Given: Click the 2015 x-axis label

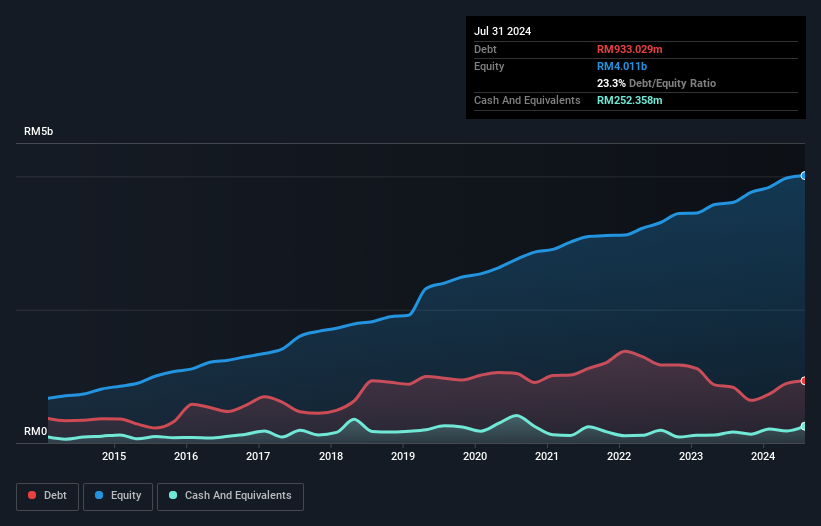Looking at the screenshot, I should [x=114, y=456].
